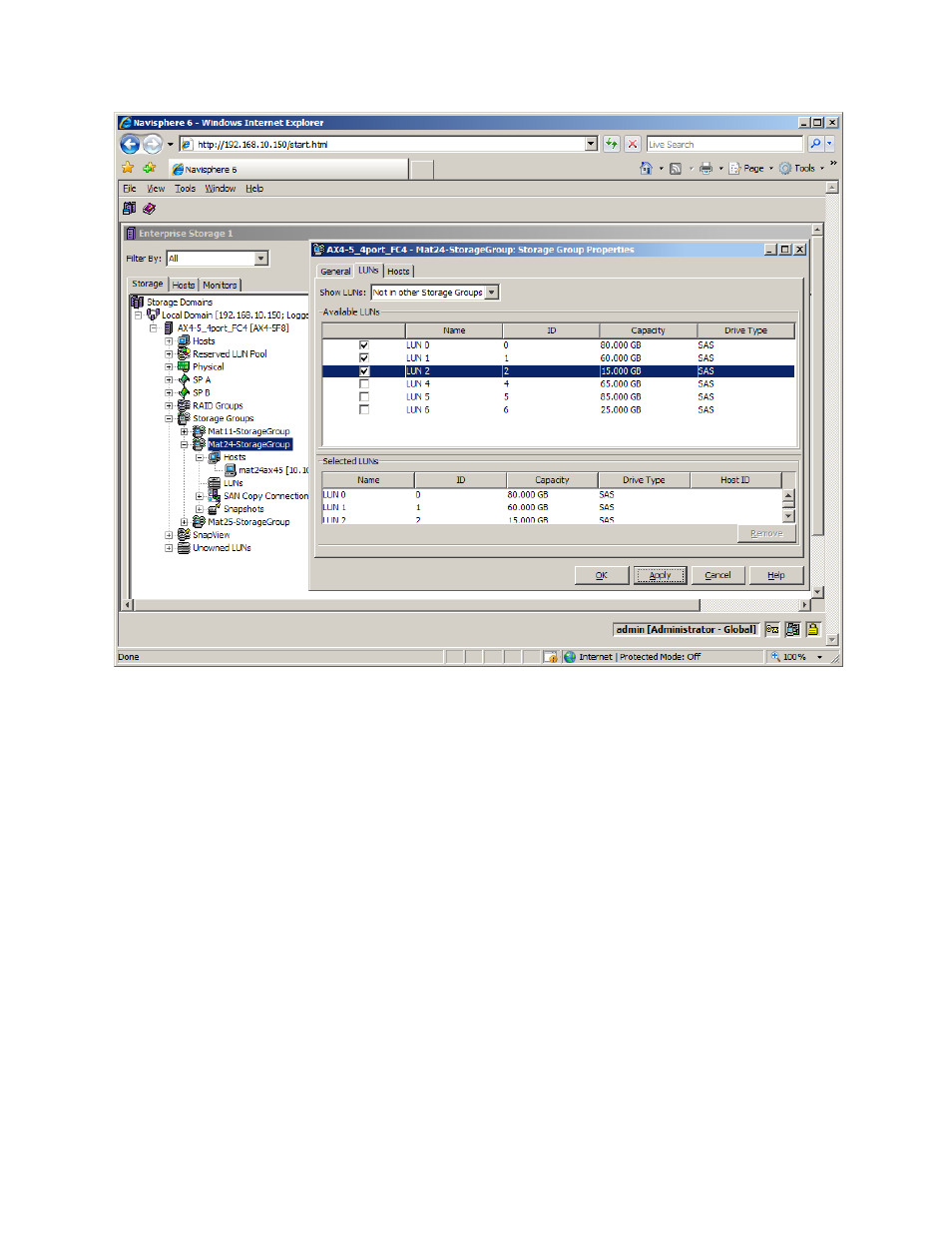The width and height of the screenshot is (952, 1233).
Task: Click the Selected LUNs scrollbar down arrow
Action: 788,516
